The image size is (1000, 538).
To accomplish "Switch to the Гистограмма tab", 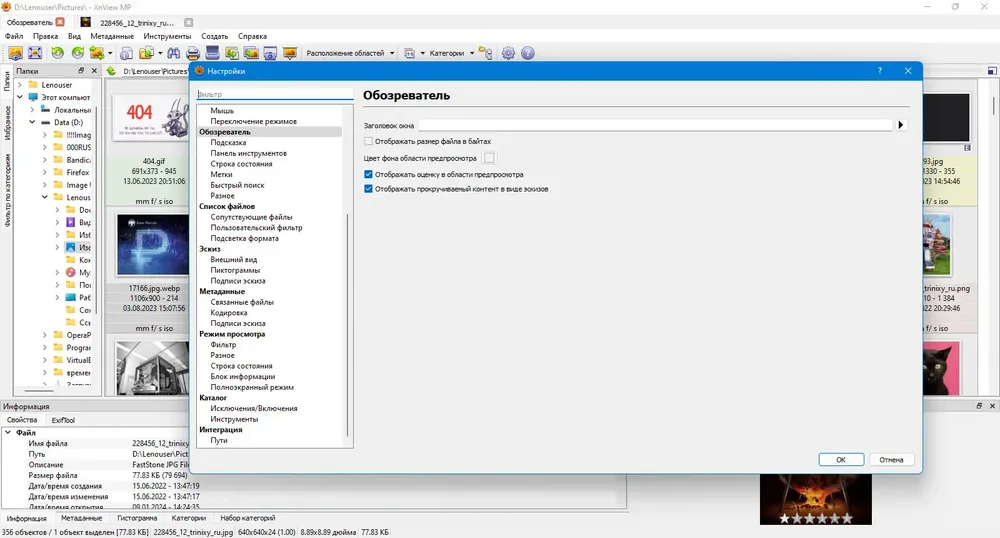I will (137, 518).
